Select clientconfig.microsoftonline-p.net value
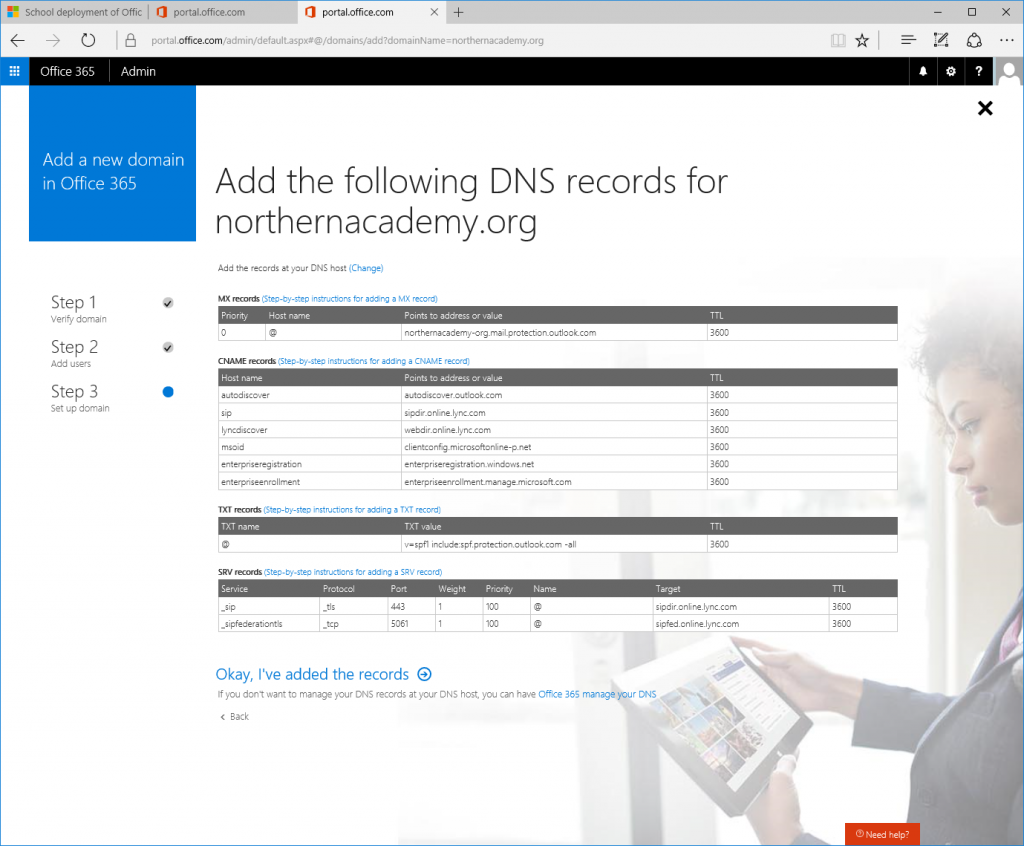Screen dimensions: 1024x846 [468, 447]
